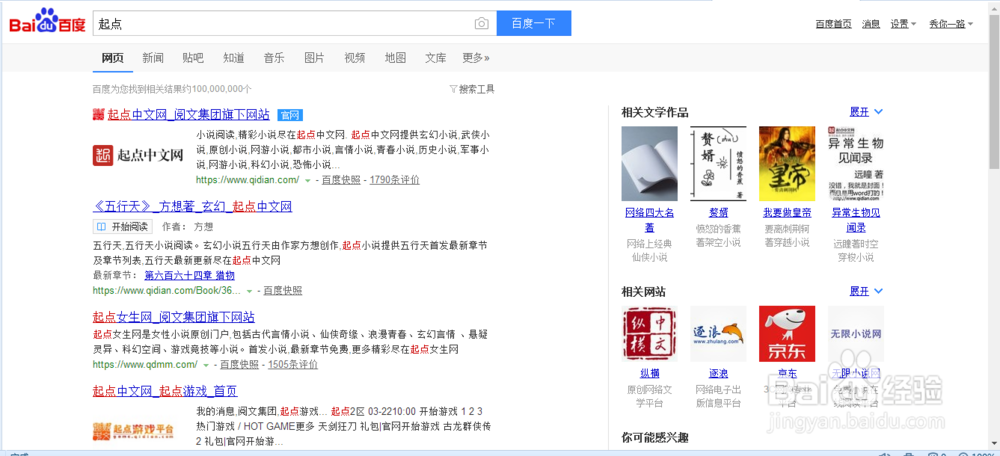Open 起点女生网_阅文集团旗下网站 result
The height and width of the screenshot is (456, 1000).
pyautogui.click(x=174, y=317)
